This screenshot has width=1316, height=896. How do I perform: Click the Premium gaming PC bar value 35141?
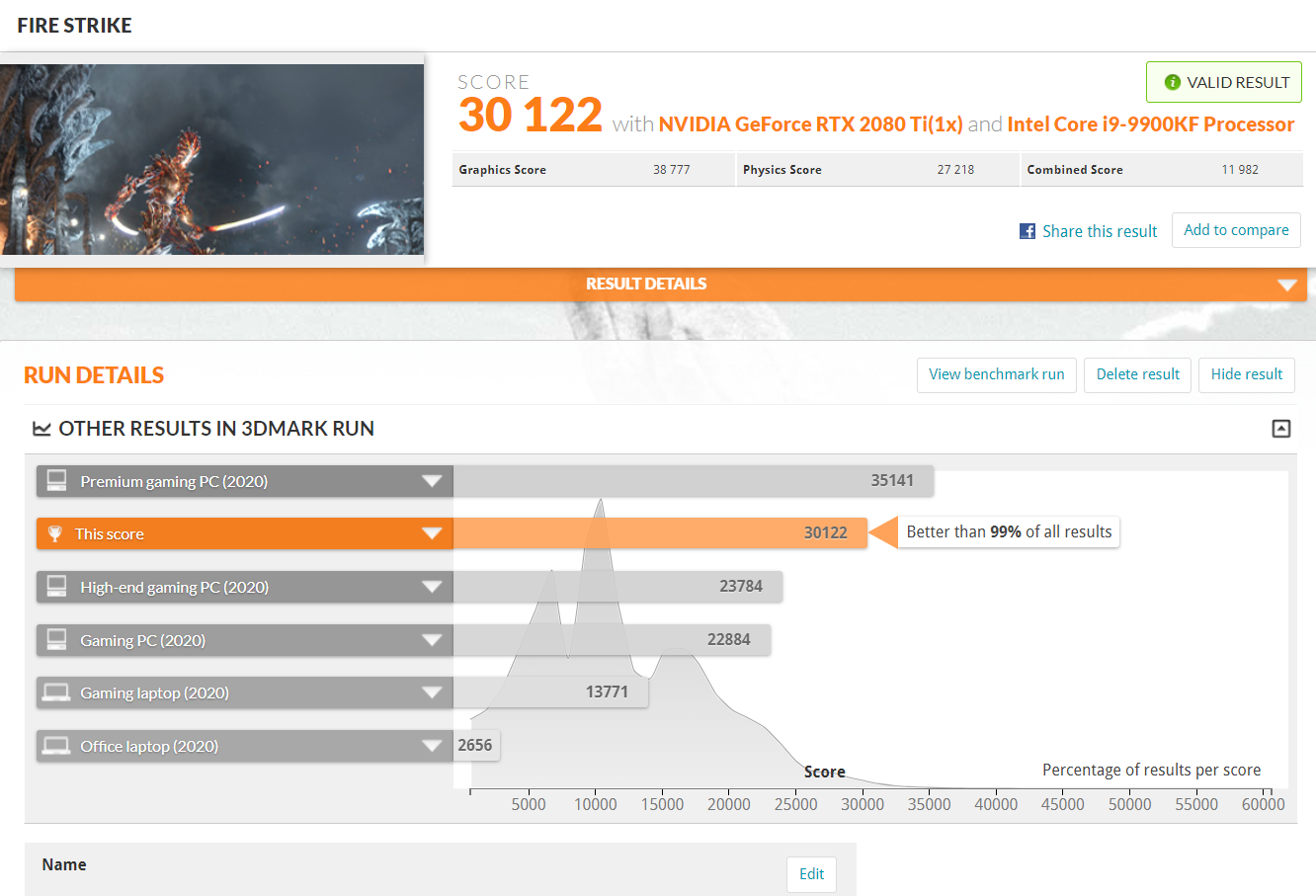click(892, 480)
